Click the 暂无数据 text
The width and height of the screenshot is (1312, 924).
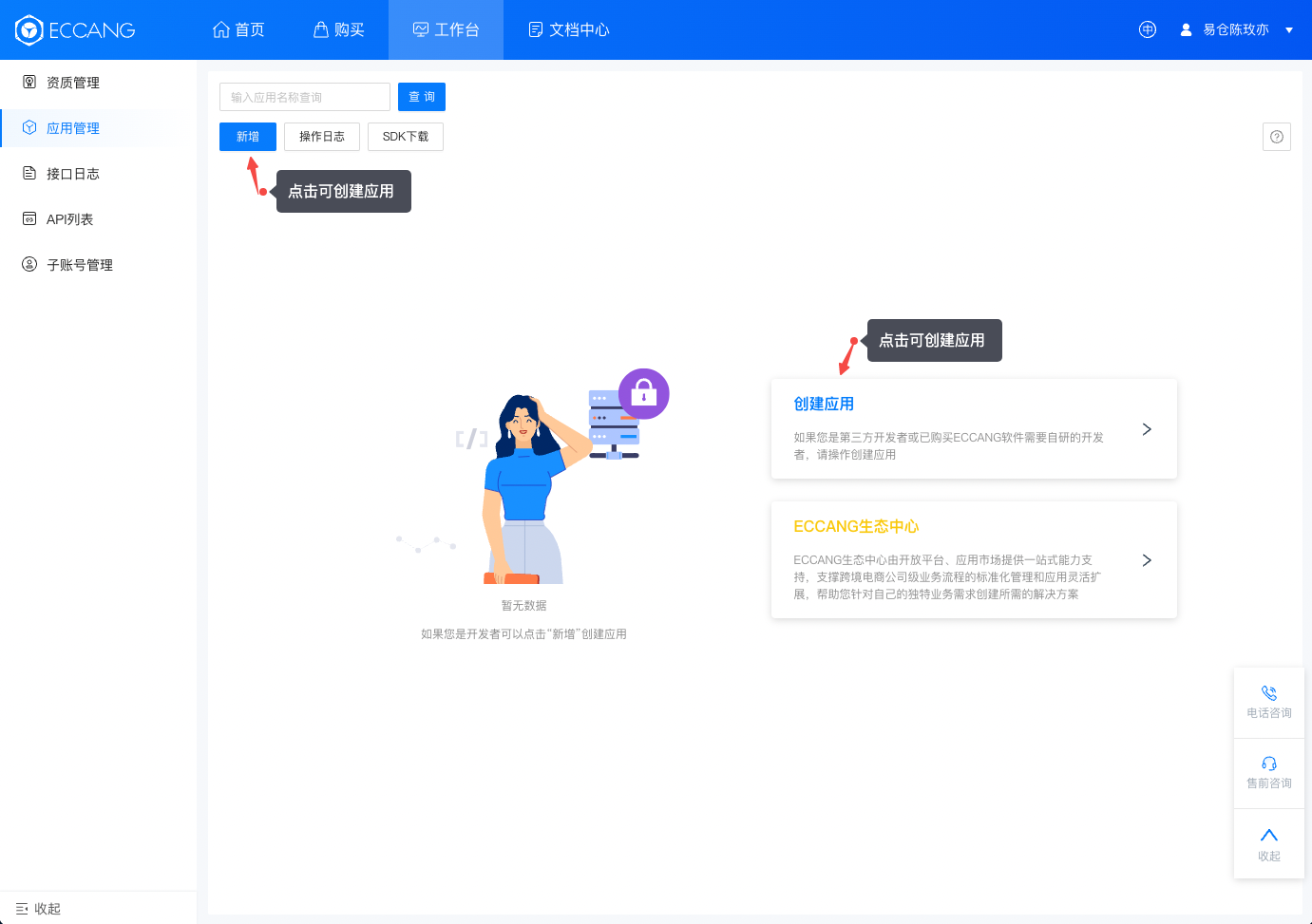click(x=524, y=606)
